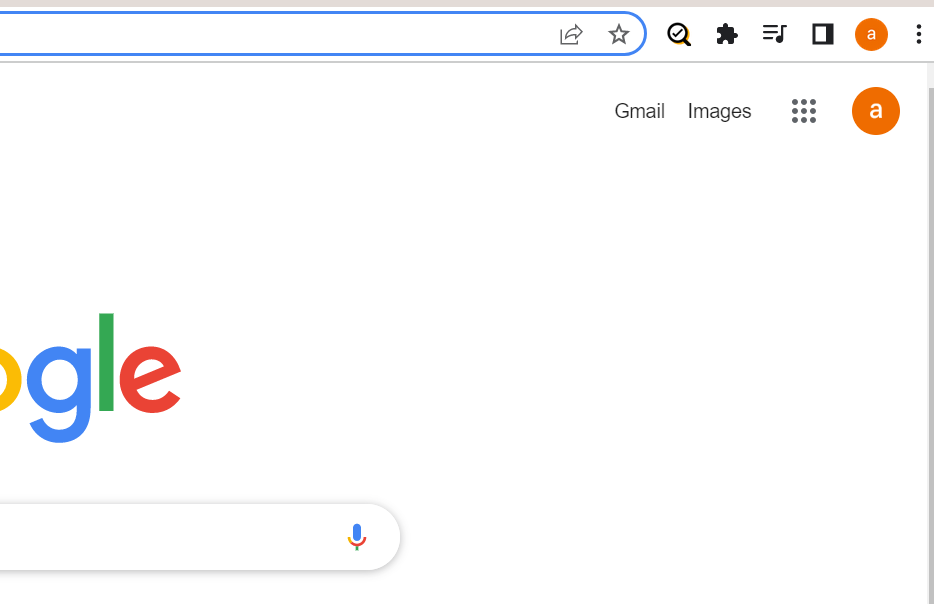
Task: Open the Google Account avatar on page
Action: 876,111
